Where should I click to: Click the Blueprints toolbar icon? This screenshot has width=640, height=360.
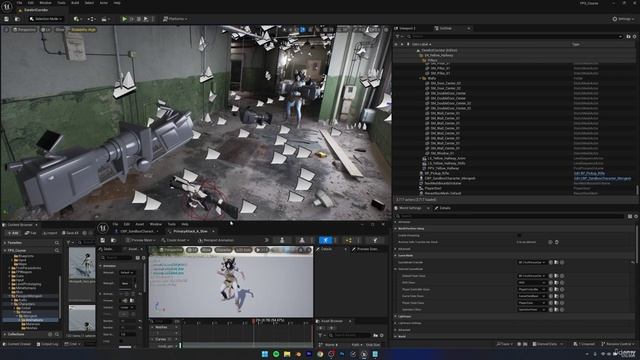click(x=91, y=19)
